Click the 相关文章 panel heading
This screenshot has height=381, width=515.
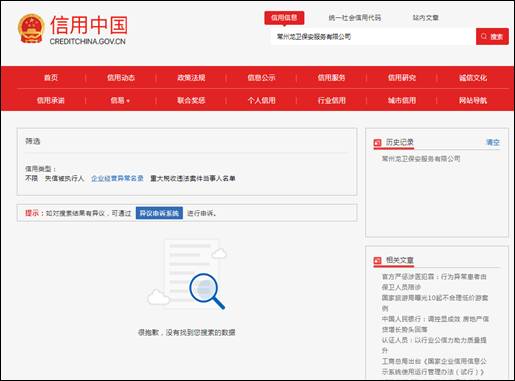(x=400, y=260)
